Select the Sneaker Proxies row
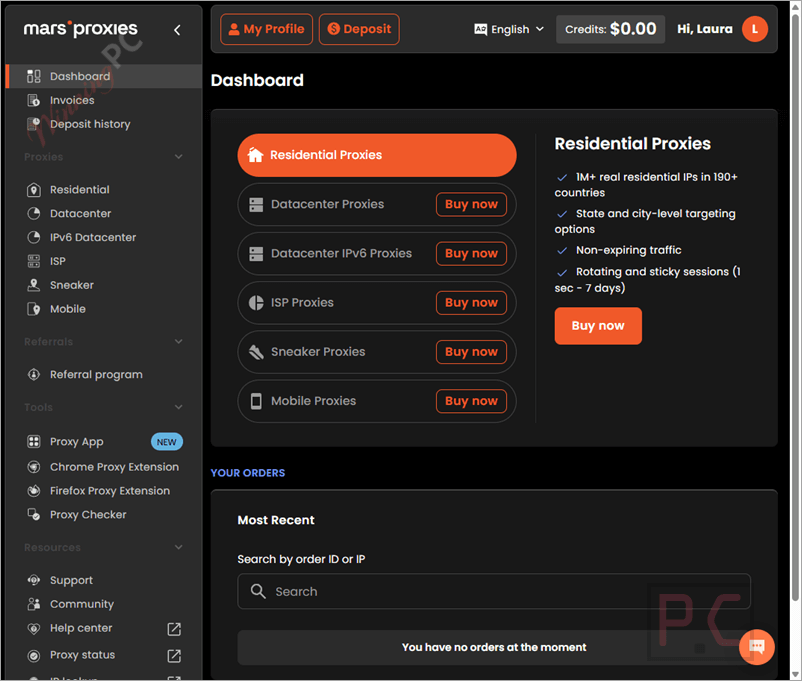This screenshot has height=681, width=802. coord(377,352)
